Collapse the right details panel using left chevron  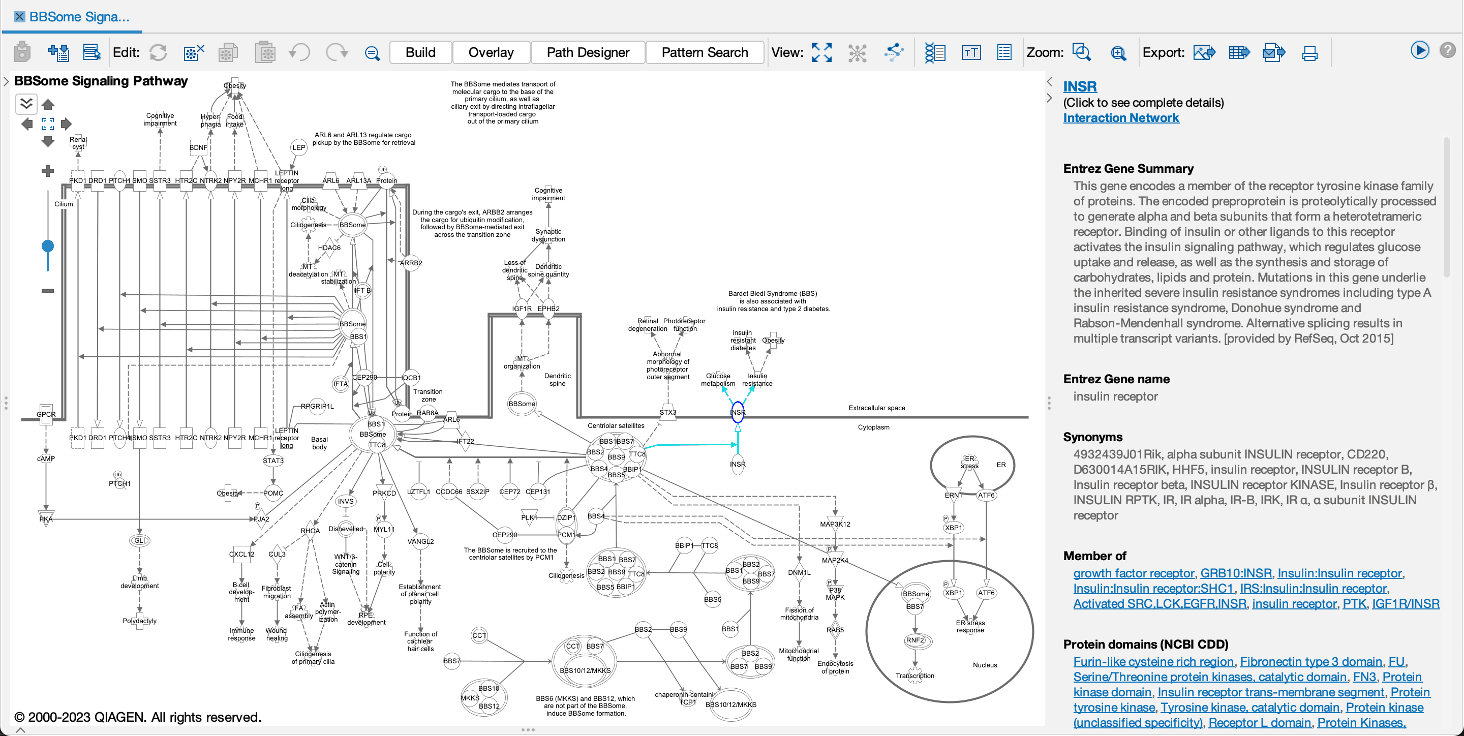[x=1050, y=81]
